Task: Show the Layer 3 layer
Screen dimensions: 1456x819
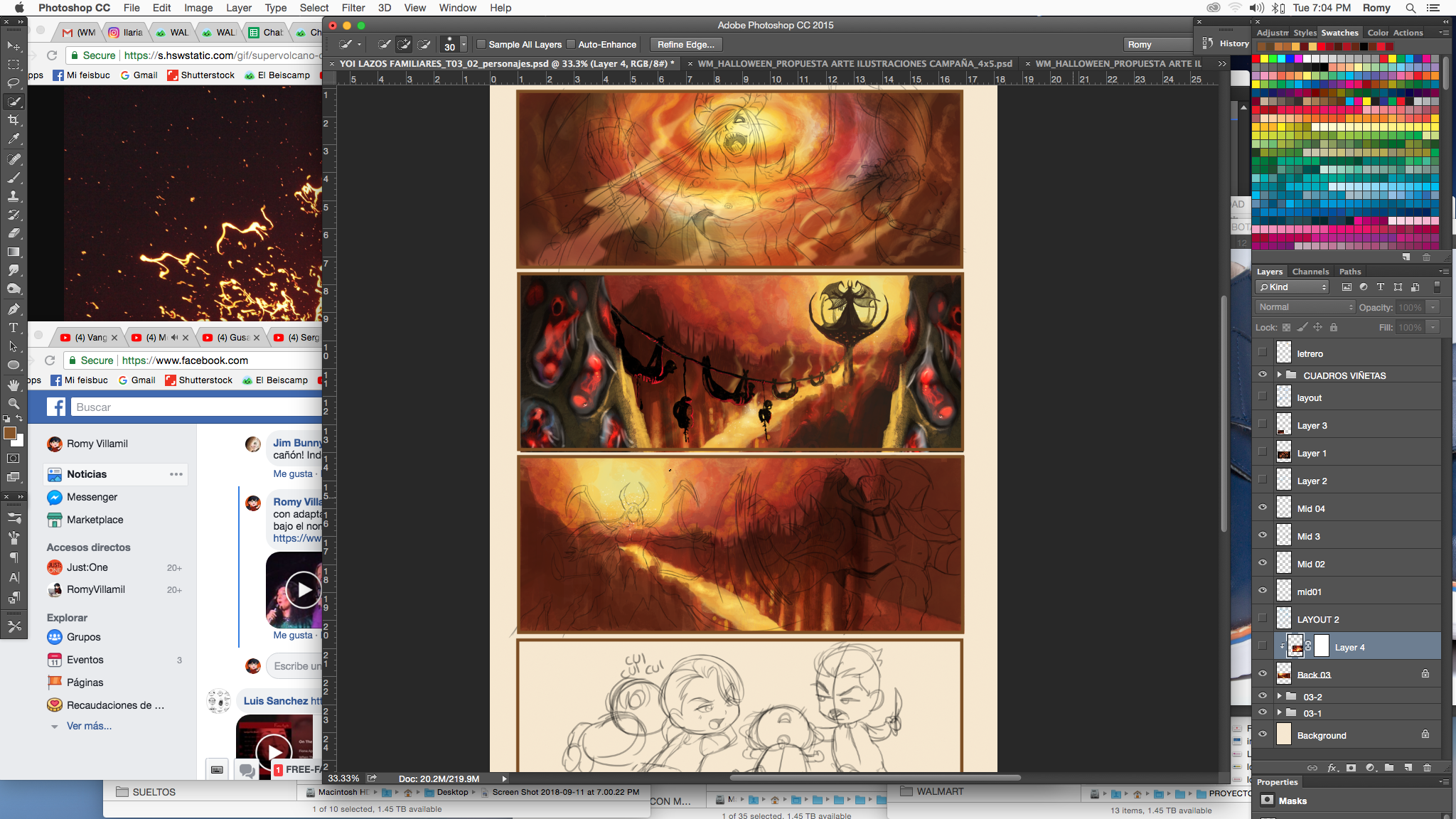Action: 1263,424
